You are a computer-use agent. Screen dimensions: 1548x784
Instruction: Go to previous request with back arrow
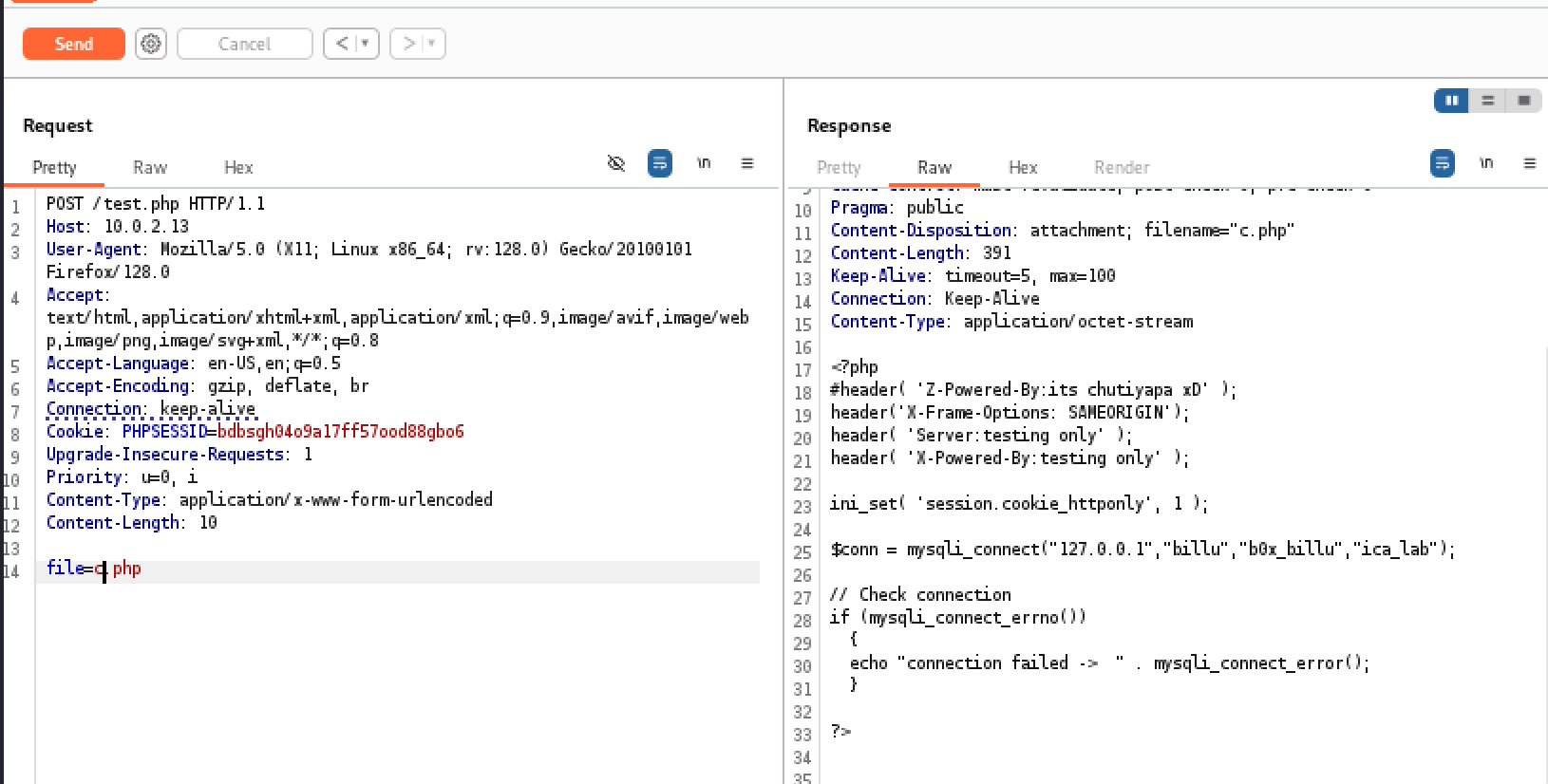342,44
